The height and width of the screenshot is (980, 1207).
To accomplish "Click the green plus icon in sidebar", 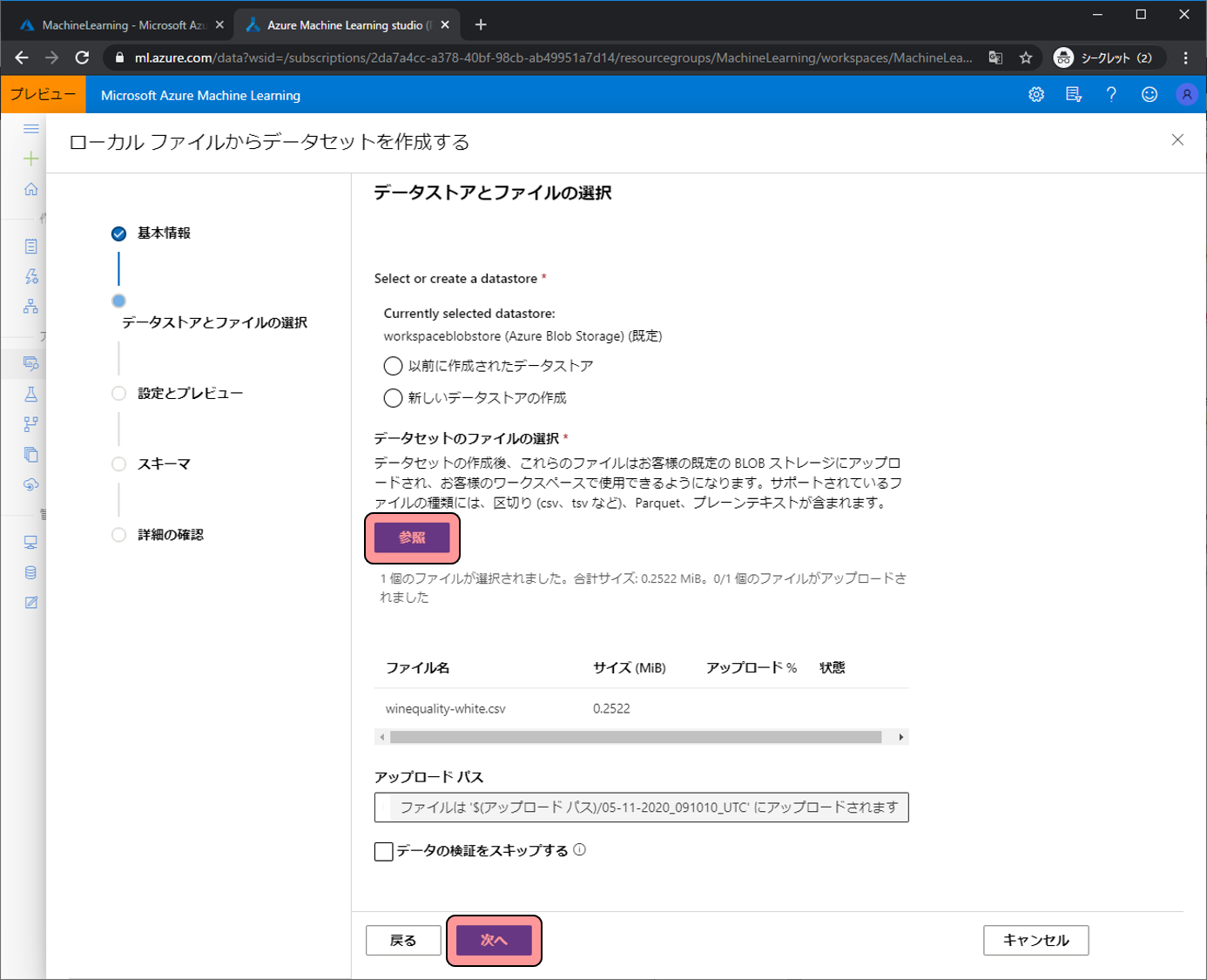I will (31, 159).
